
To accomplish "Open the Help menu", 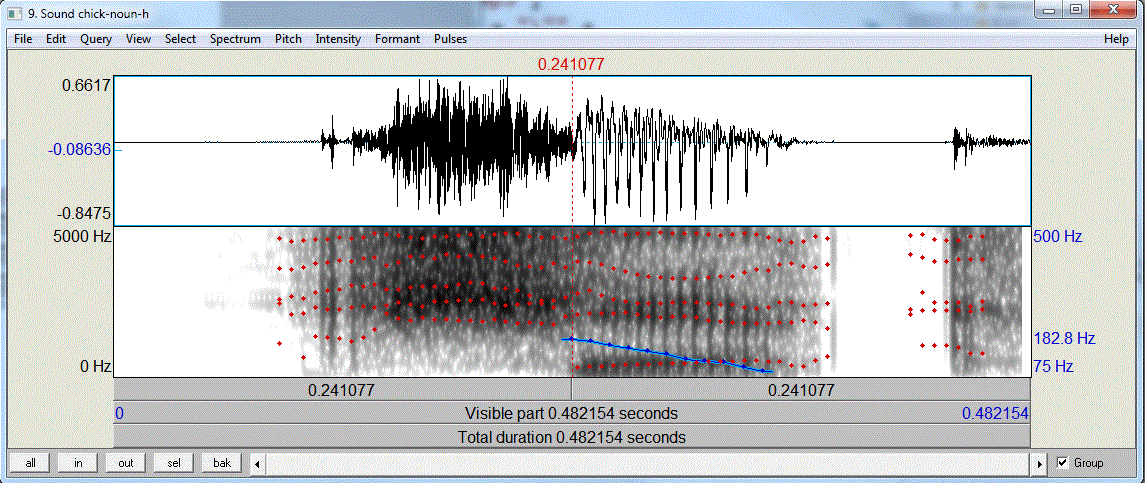I will pyautogui.click(x=1117, y=39).
